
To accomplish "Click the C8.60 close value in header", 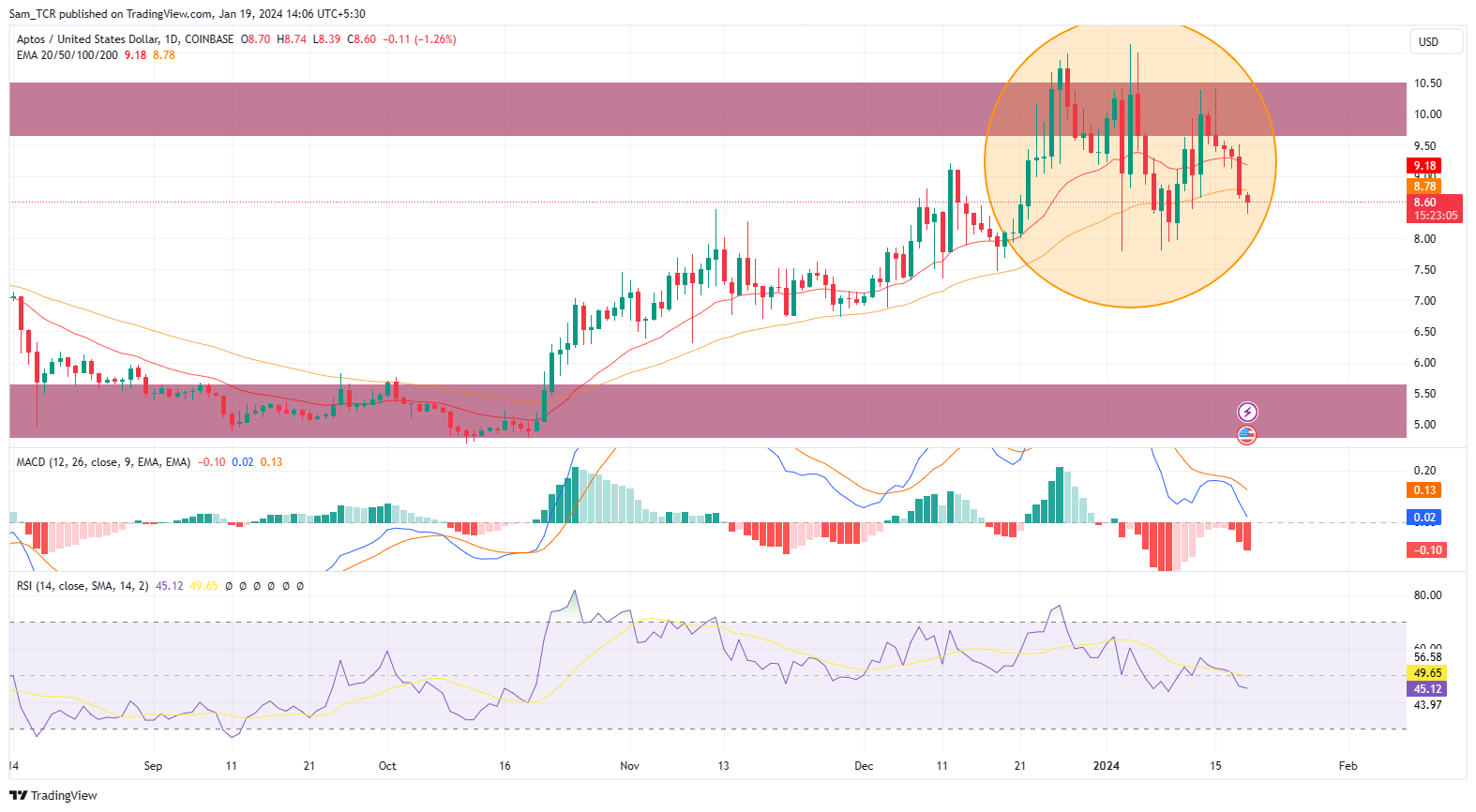I will pyautogui.click(x=362, y=39).
